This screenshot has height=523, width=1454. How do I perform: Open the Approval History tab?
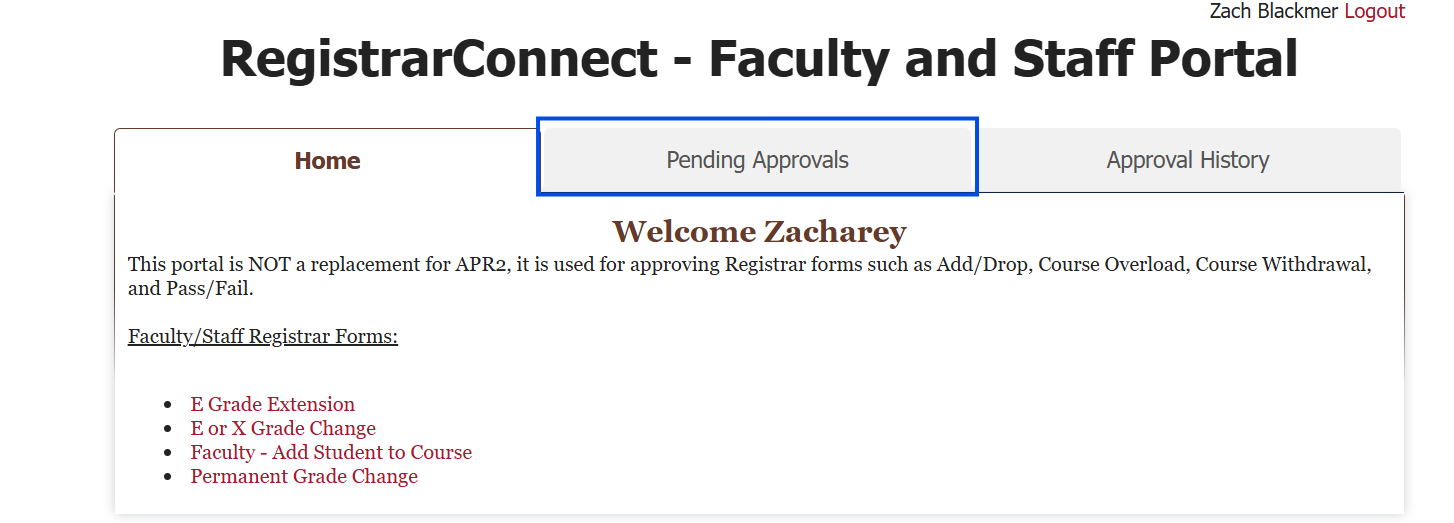(1187, 160)
